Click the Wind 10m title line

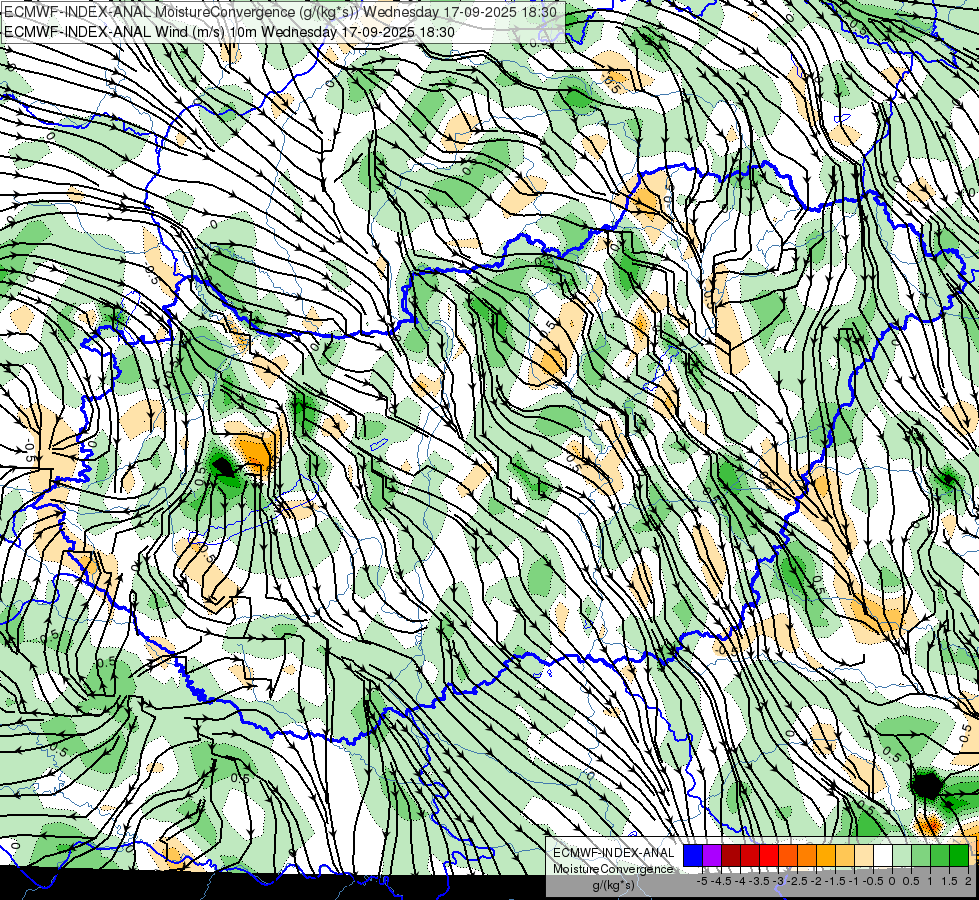[229, 32]
